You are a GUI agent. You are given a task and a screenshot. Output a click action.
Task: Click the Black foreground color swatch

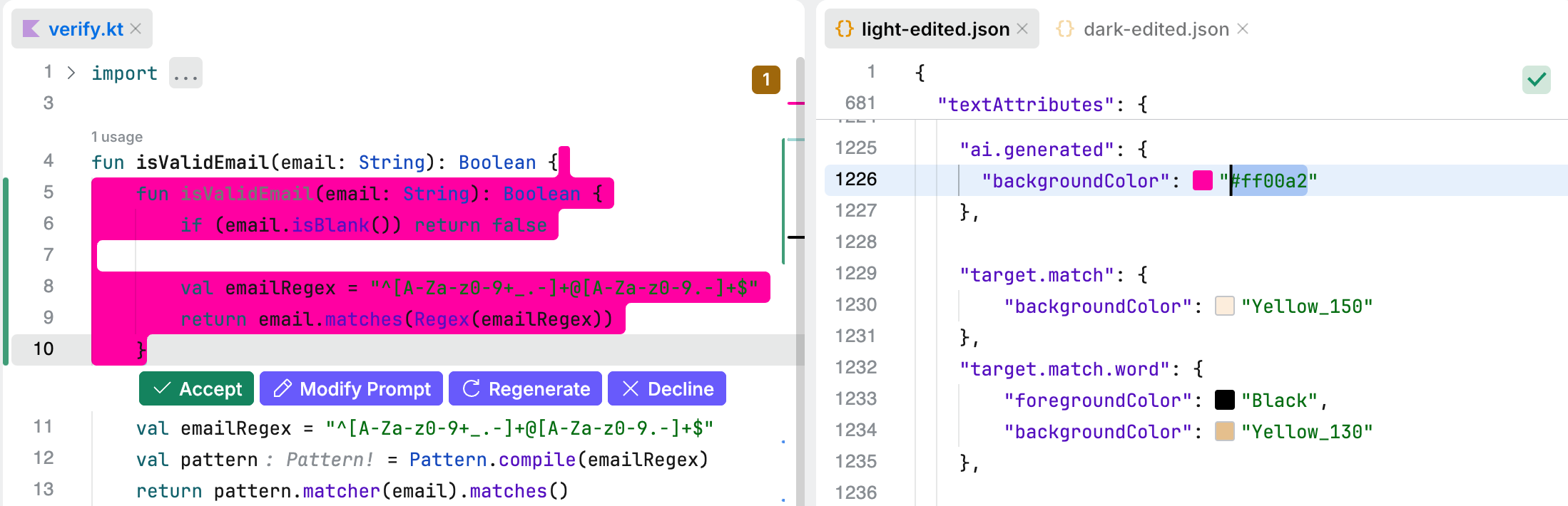(x=1225, y=401)
